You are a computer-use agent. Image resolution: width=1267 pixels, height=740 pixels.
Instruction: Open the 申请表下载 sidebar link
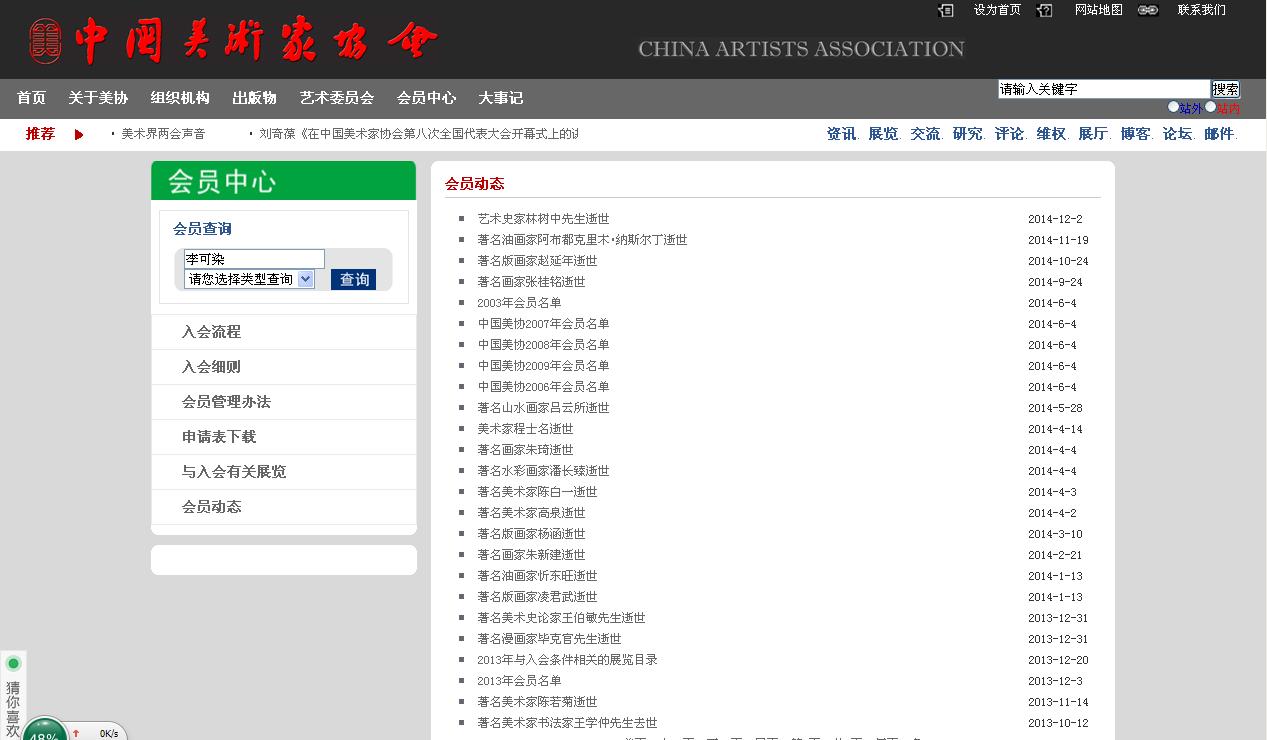(x=219, y=437)
